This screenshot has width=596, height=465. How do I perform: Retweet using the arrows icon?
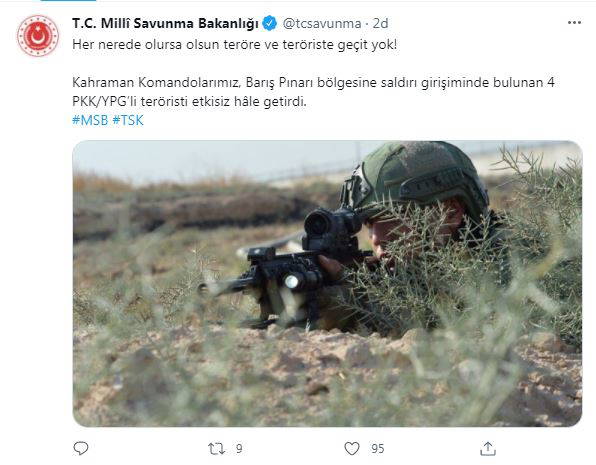pos(216,449)
